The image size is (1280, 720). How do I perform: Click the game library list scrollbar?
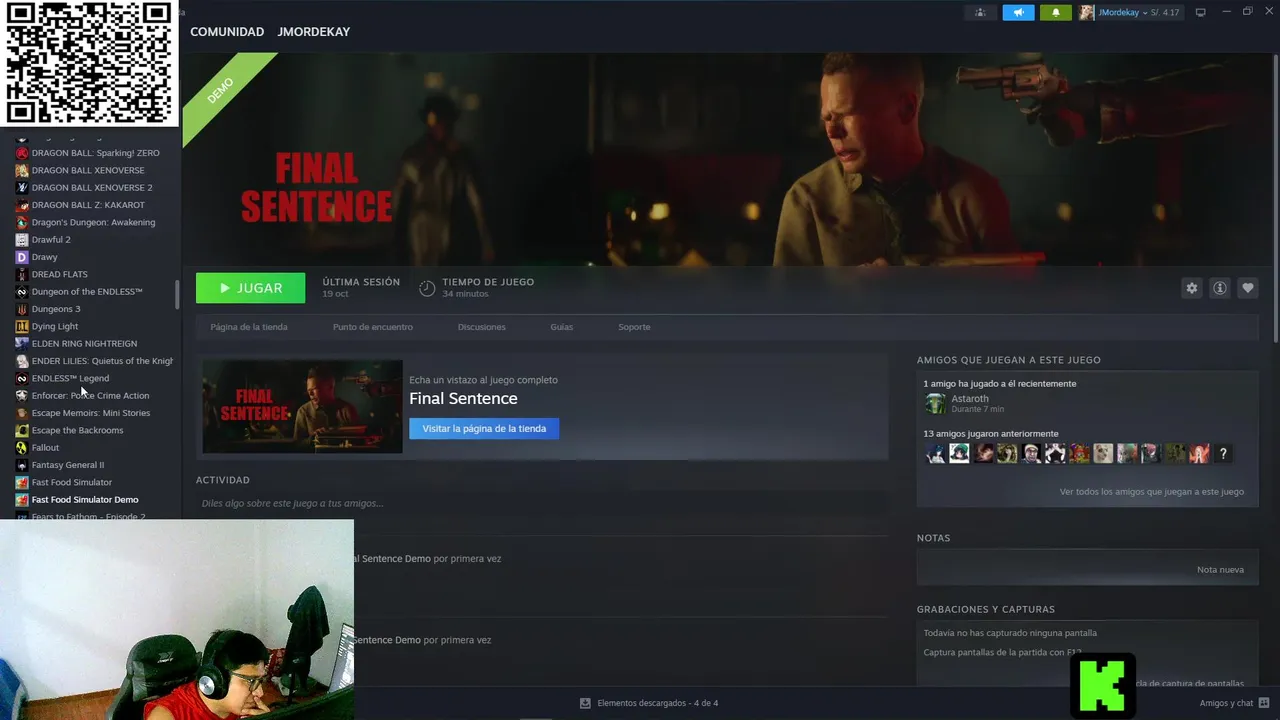pos(177,294)
